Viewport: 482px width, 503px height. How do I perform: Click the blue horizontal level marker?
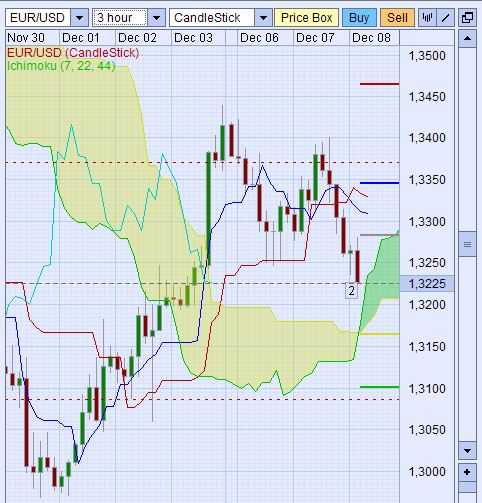[379, 183]
